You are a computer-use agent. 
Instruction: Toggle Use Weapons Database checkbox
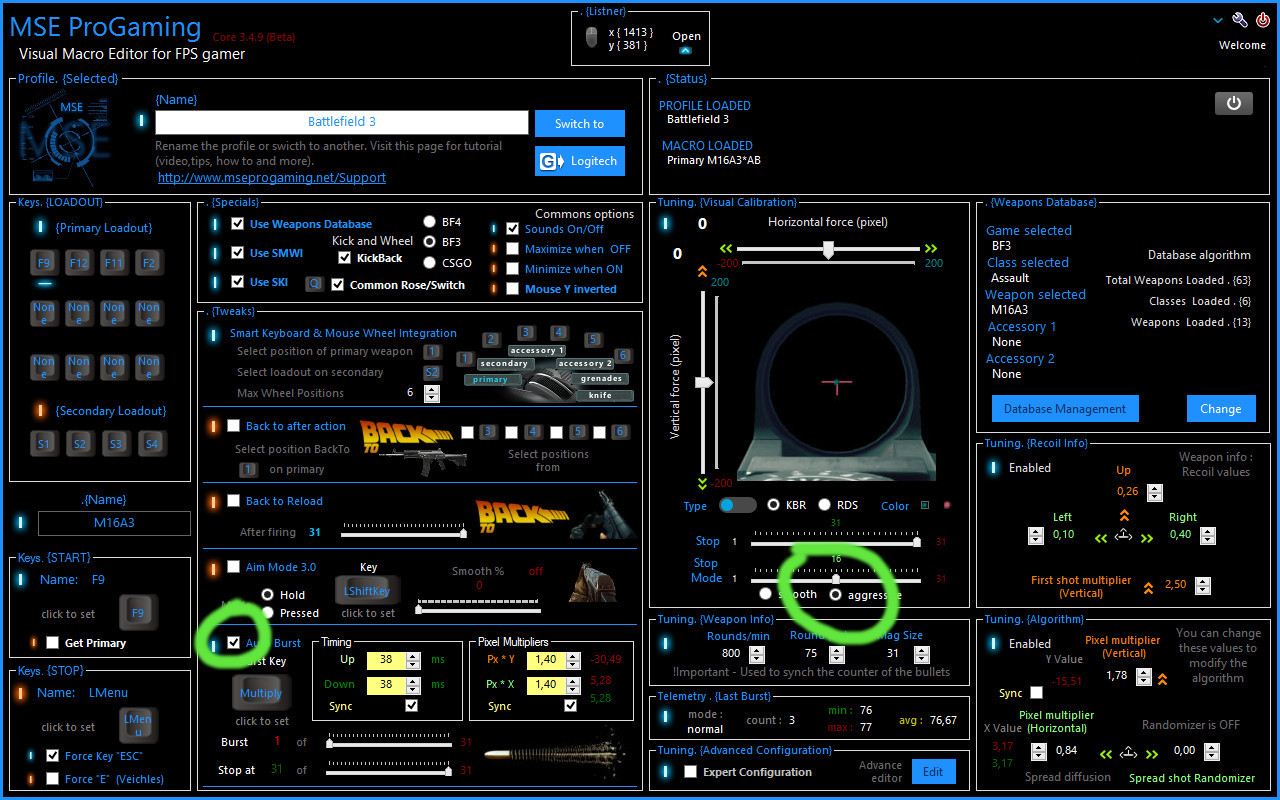[238, 224]
